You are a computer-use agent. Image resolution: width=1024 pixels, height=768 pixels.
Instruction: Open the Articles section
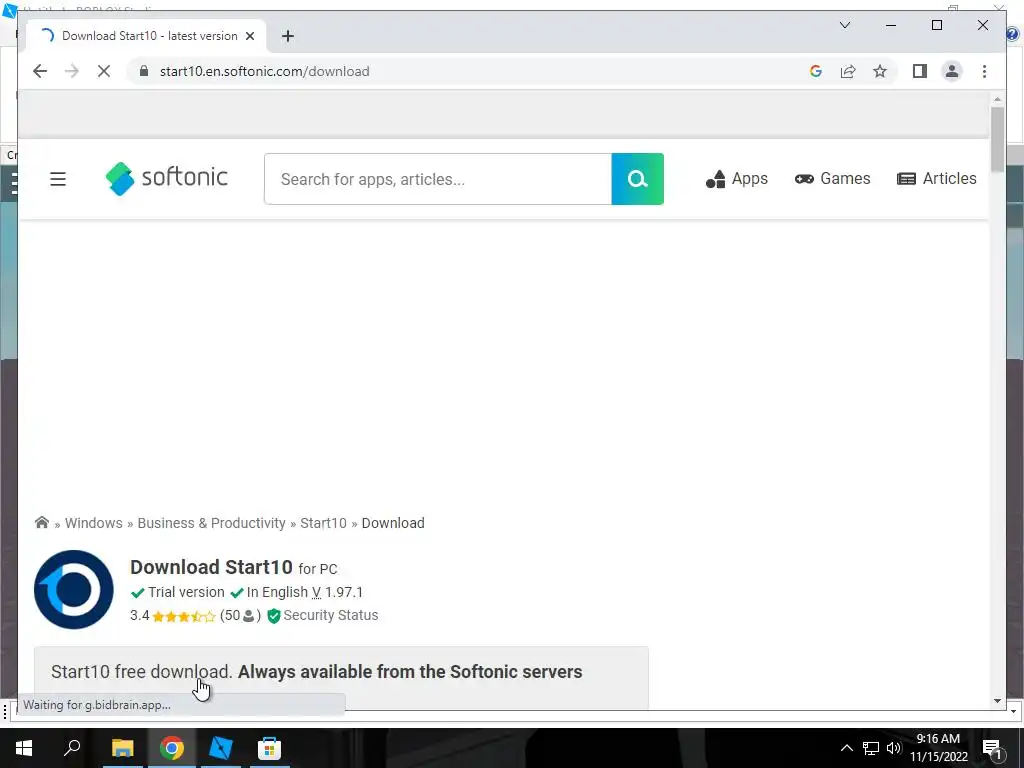point(936,179)
